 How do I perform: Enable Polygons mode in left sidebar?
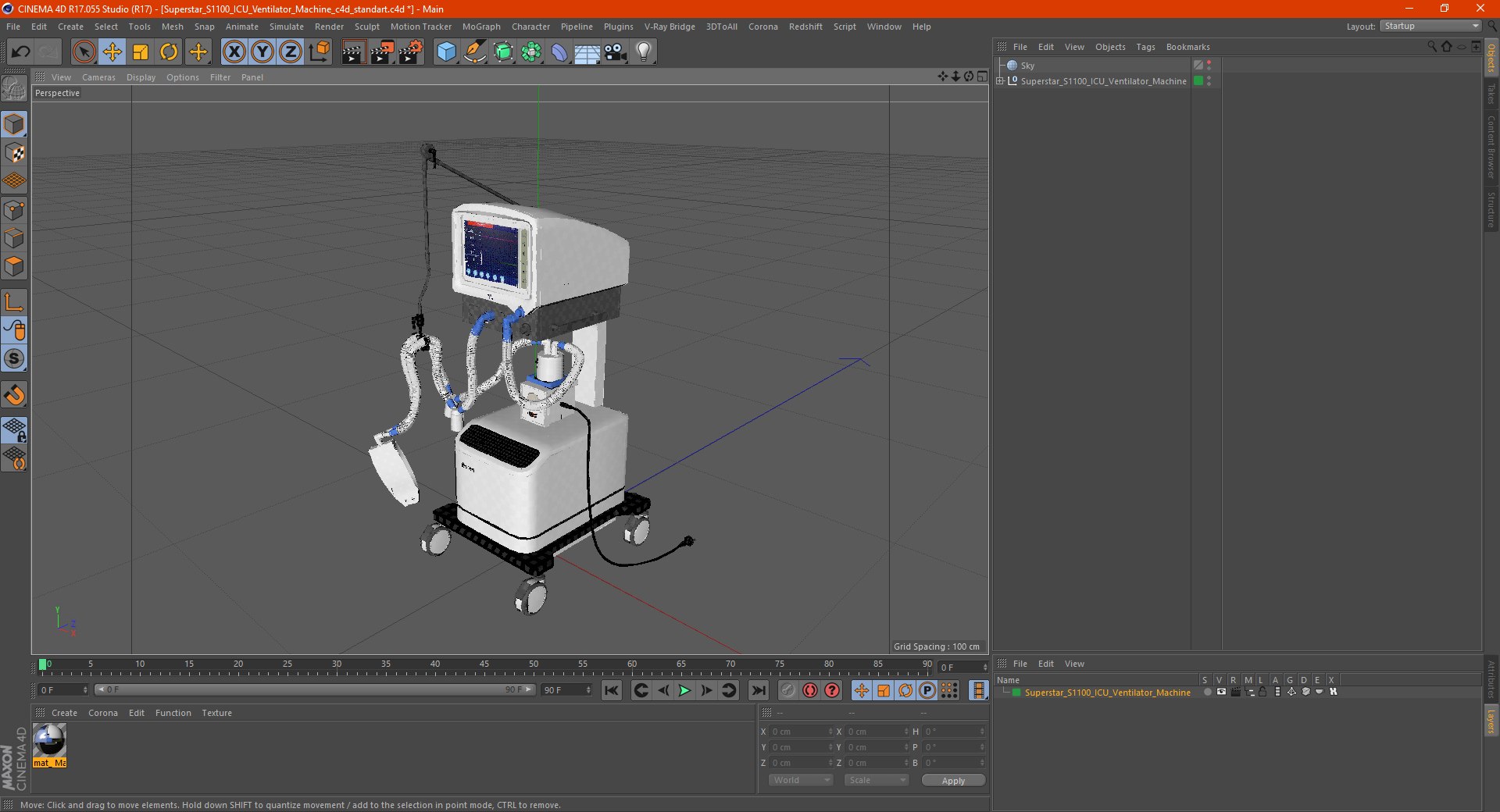click(15, 266)
